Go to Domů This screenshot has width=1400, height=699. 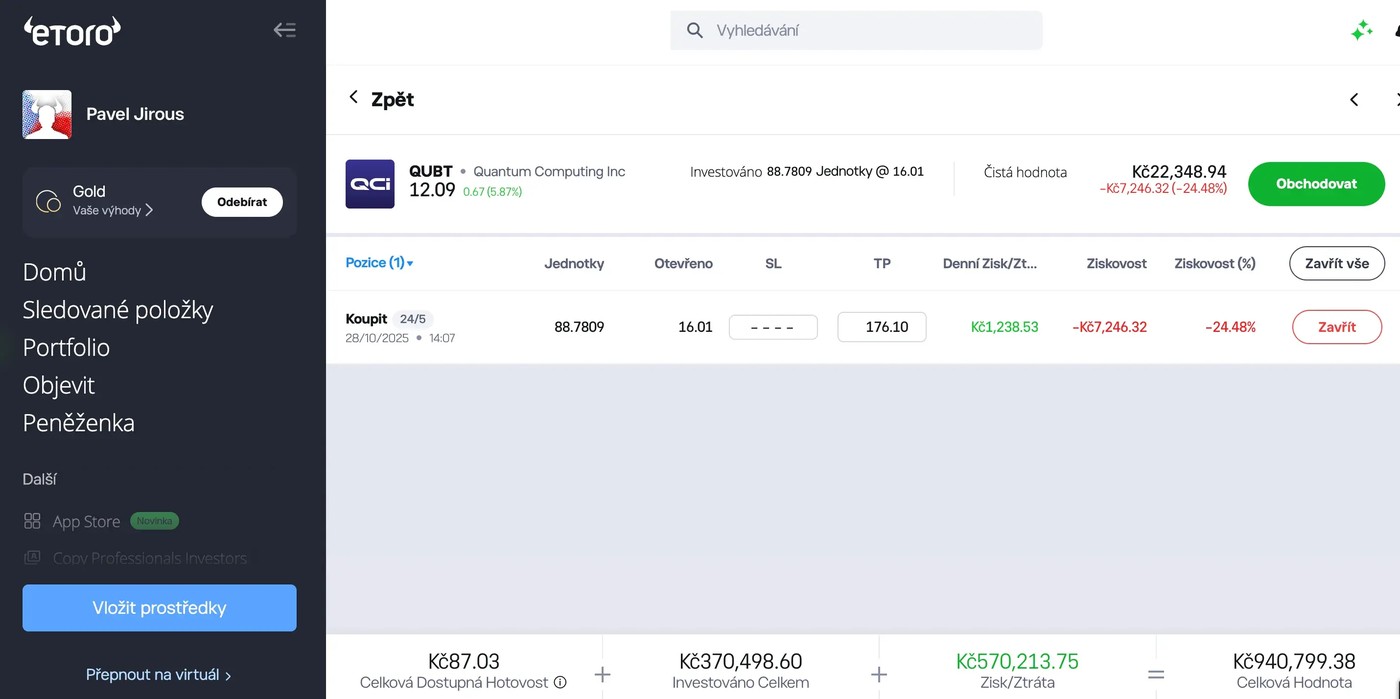coord(55,272)
